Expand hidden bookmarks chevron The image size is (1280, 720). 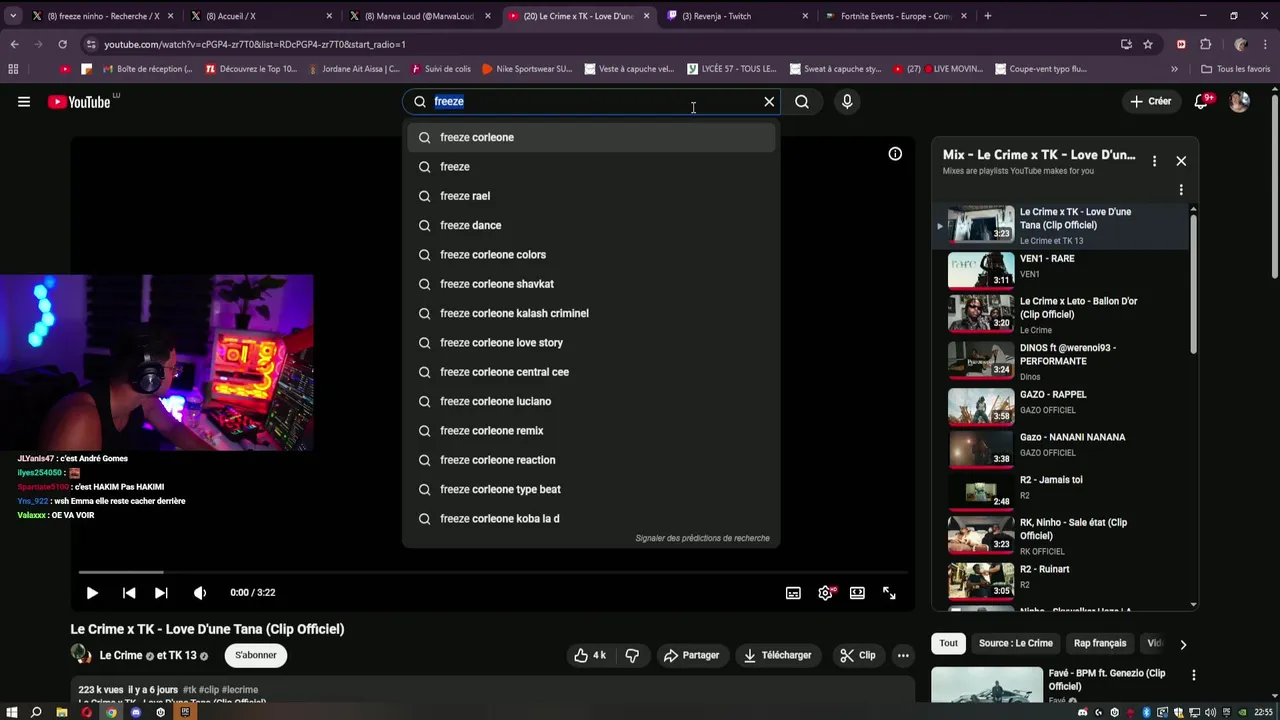(1174, 69)
